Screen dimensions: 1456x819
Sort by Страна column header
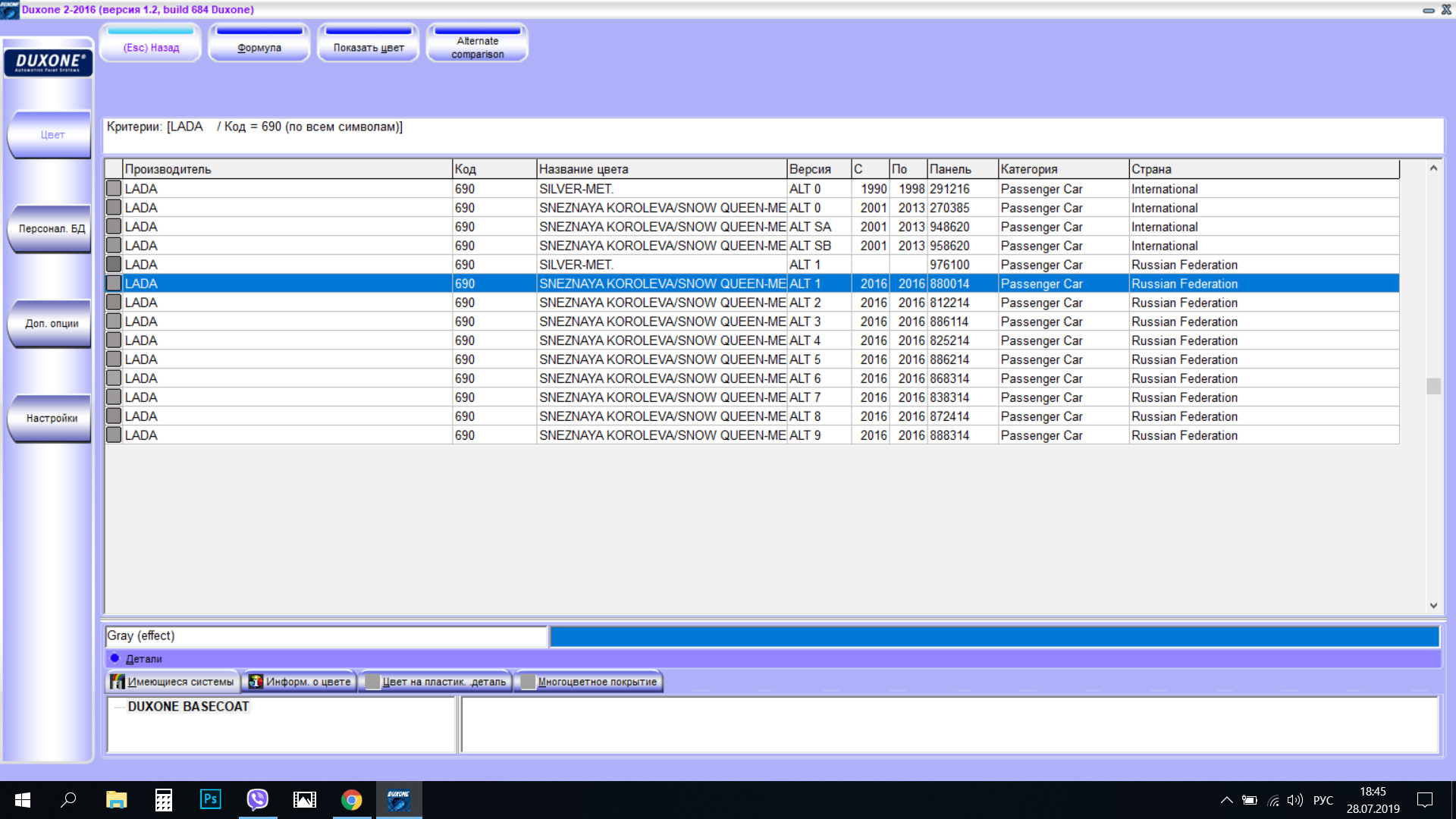pos(1264,169)
